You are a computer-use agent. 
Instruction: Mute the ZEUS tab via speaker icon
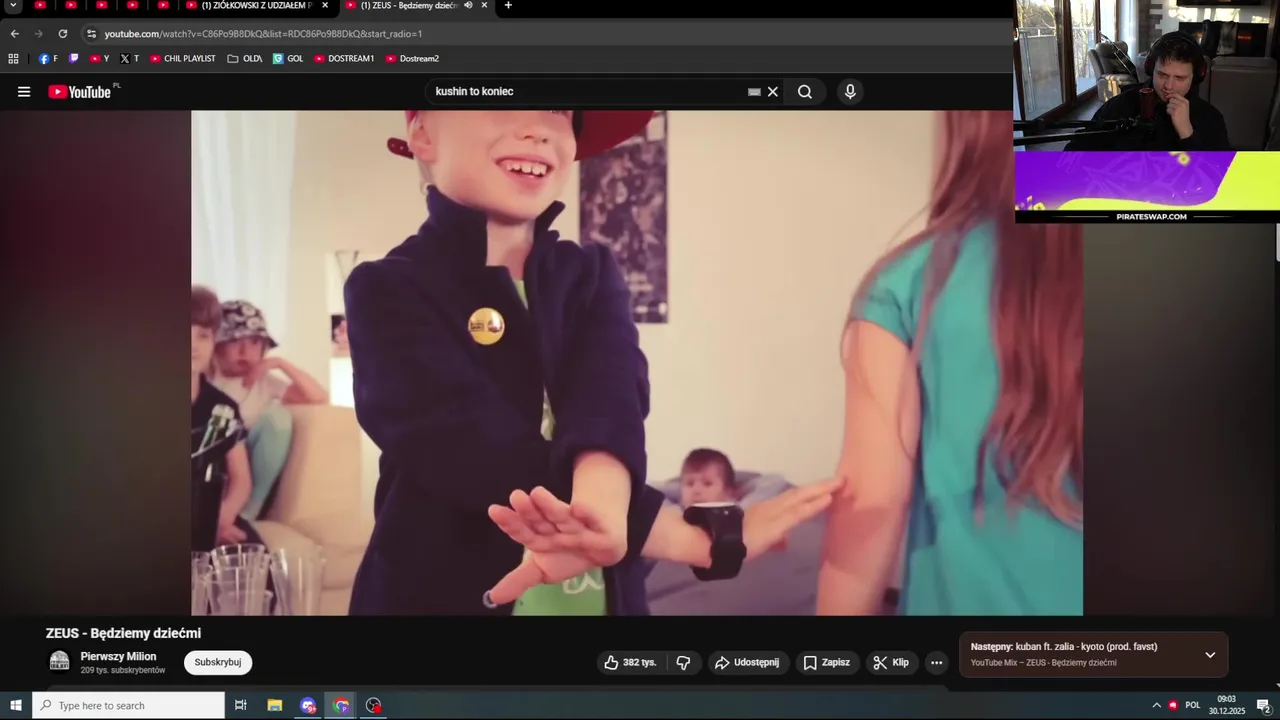click(468, 5)
